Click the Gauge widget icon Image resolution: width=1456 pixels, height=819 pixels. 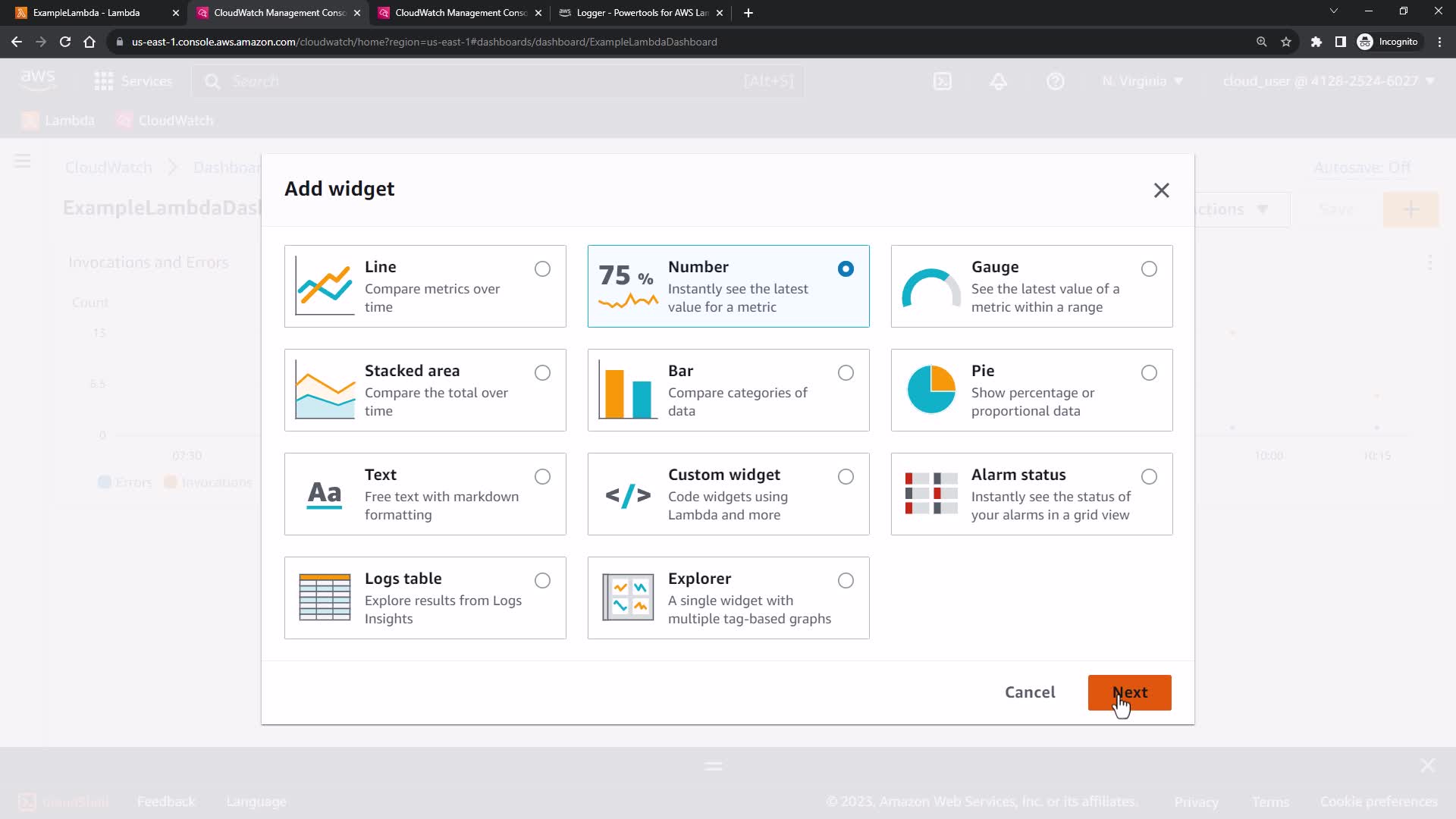pos(931,288)
